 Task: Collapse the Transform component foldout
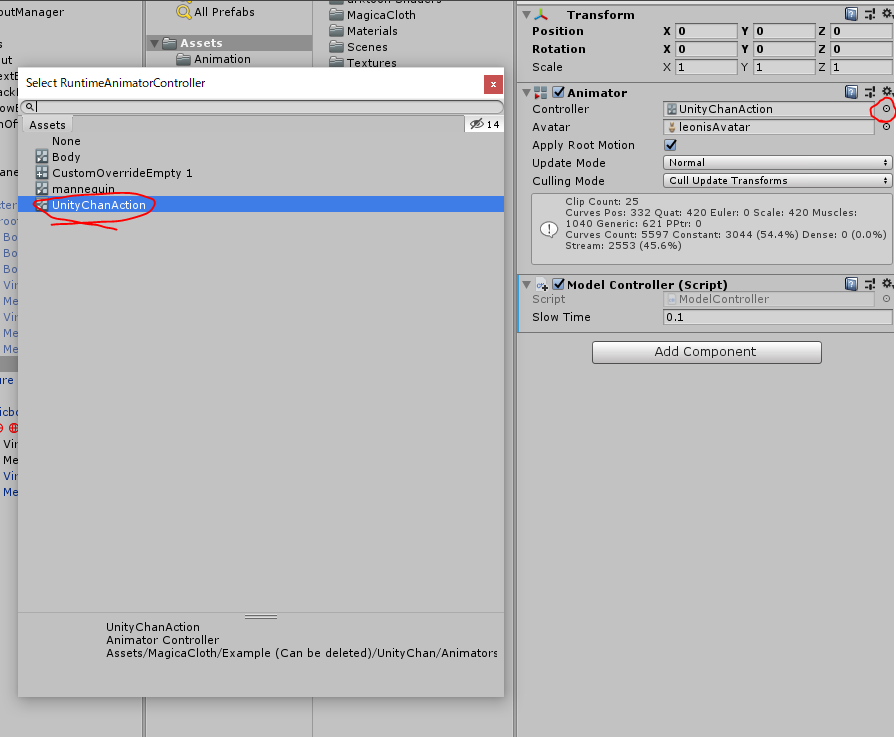527,15
